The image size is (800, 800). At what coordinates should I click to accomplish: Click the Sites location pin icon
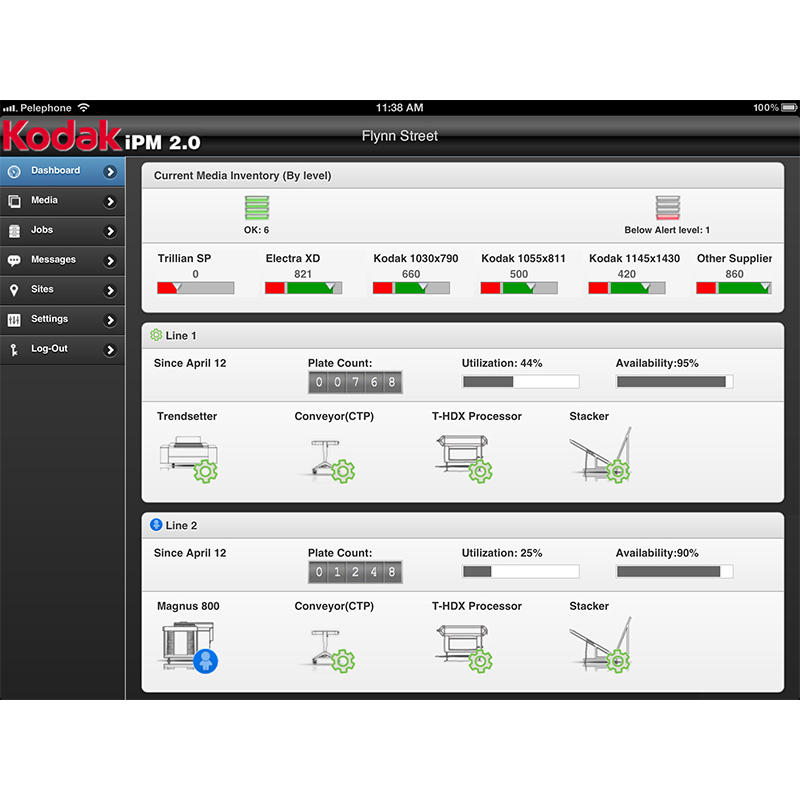click(14, 290)
